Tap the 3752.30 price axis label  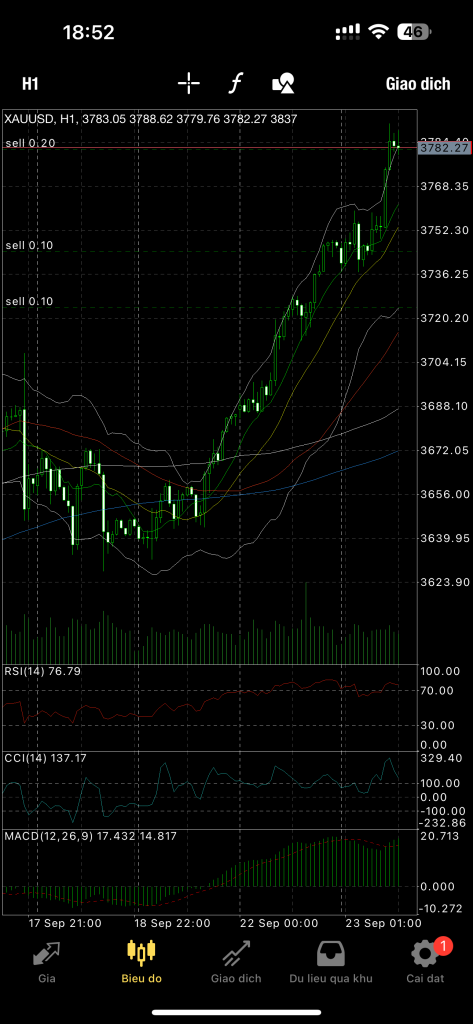click(444, 230)
